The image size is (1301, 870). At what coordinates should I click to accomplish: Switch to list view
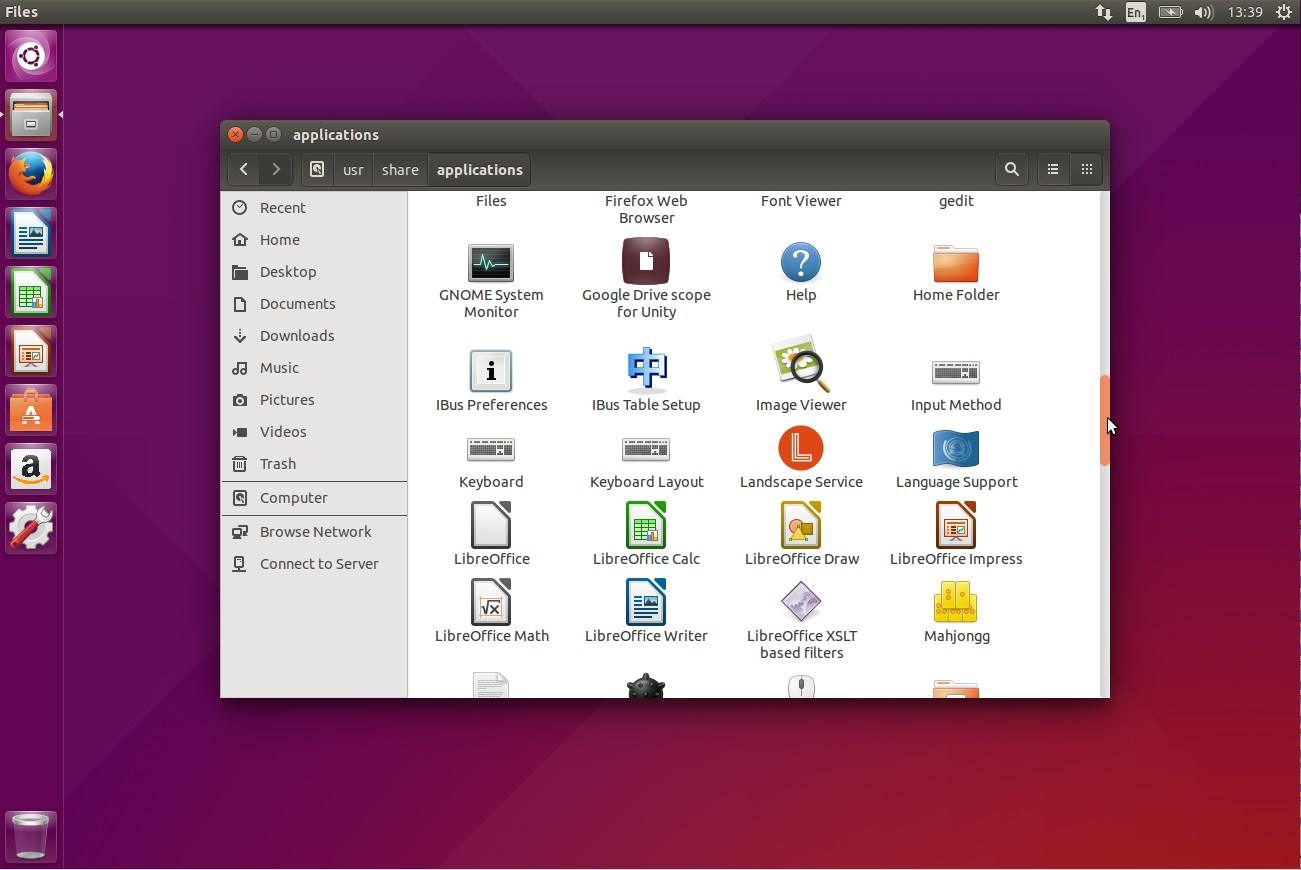point(1052,170)
